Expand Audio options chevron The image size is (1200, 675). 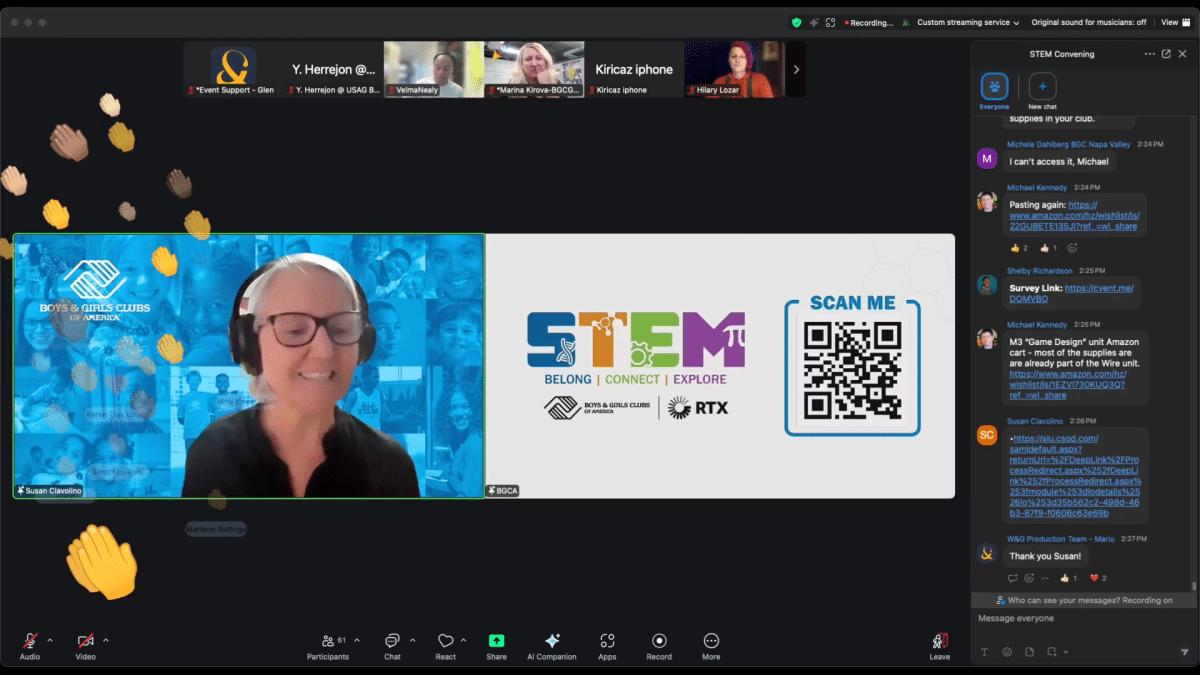coord(50,640)
